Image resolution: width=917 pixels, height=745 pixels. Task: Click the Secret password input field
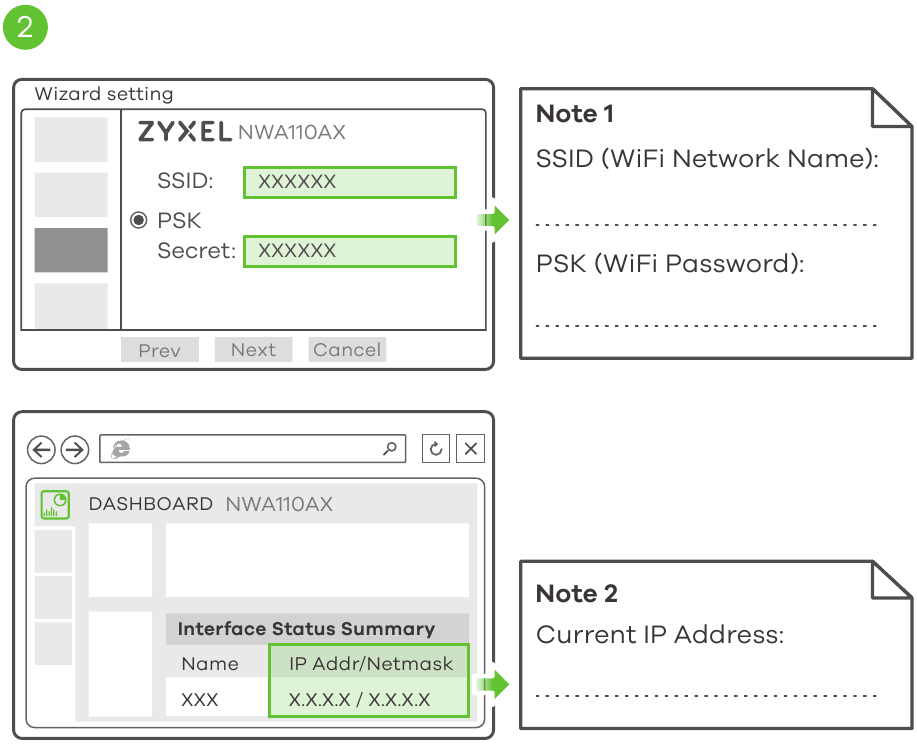tap(349, 251)
